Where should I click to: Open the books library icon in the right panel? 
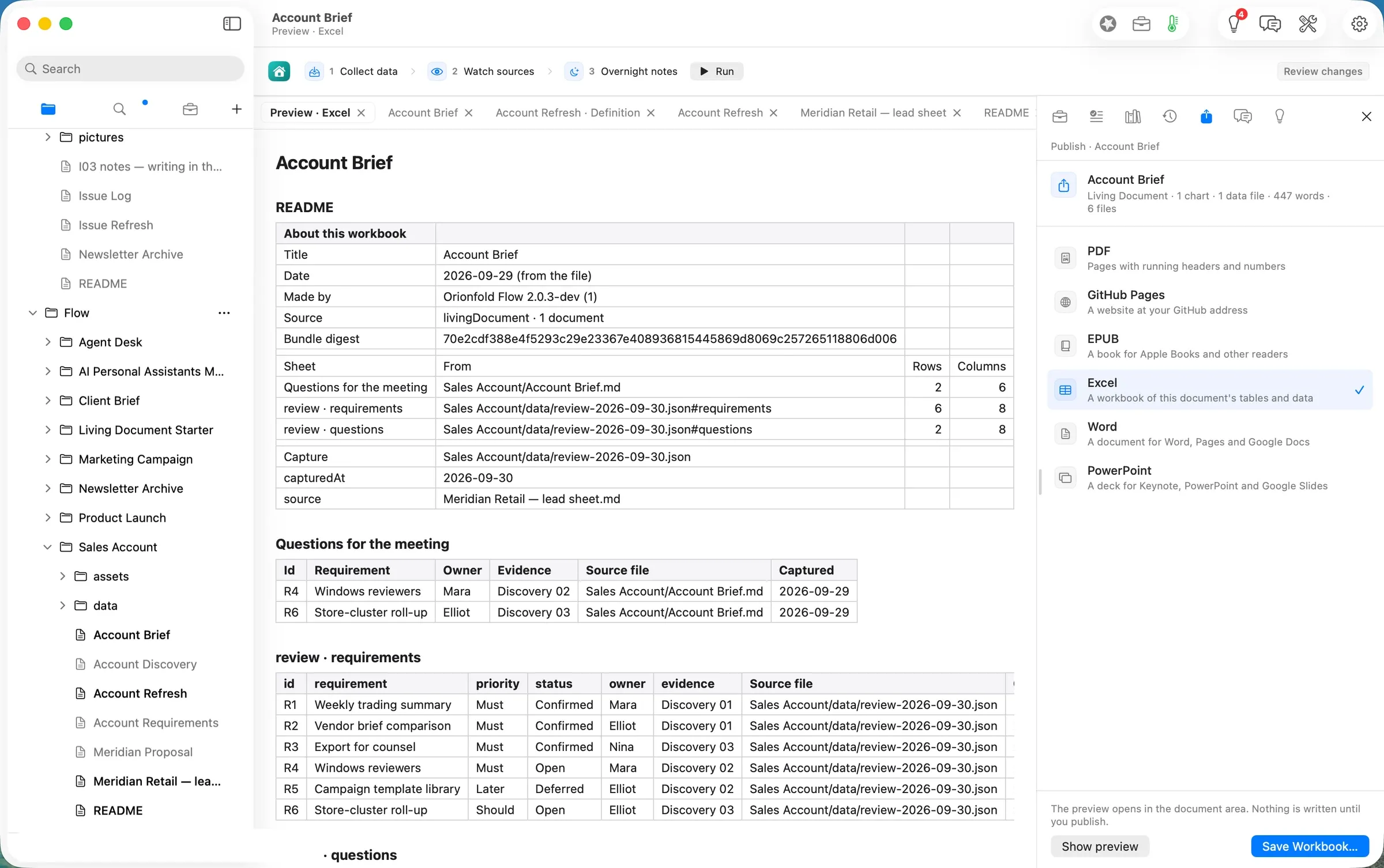pyautogui.click(x=1133, y=116)
